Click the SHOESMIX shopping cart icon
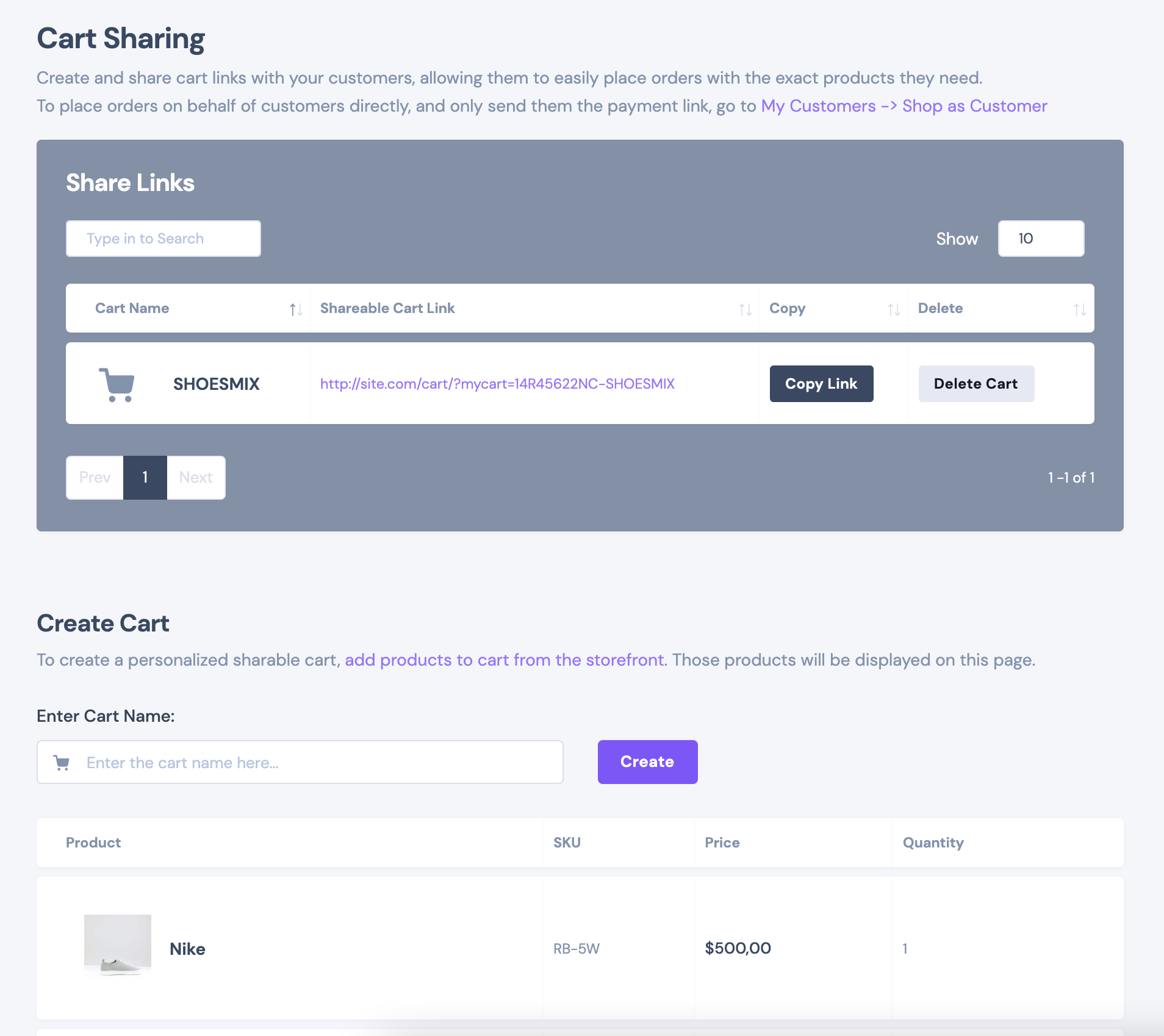This screenshot has height=1036, width=1164. [x=117, y=384]
